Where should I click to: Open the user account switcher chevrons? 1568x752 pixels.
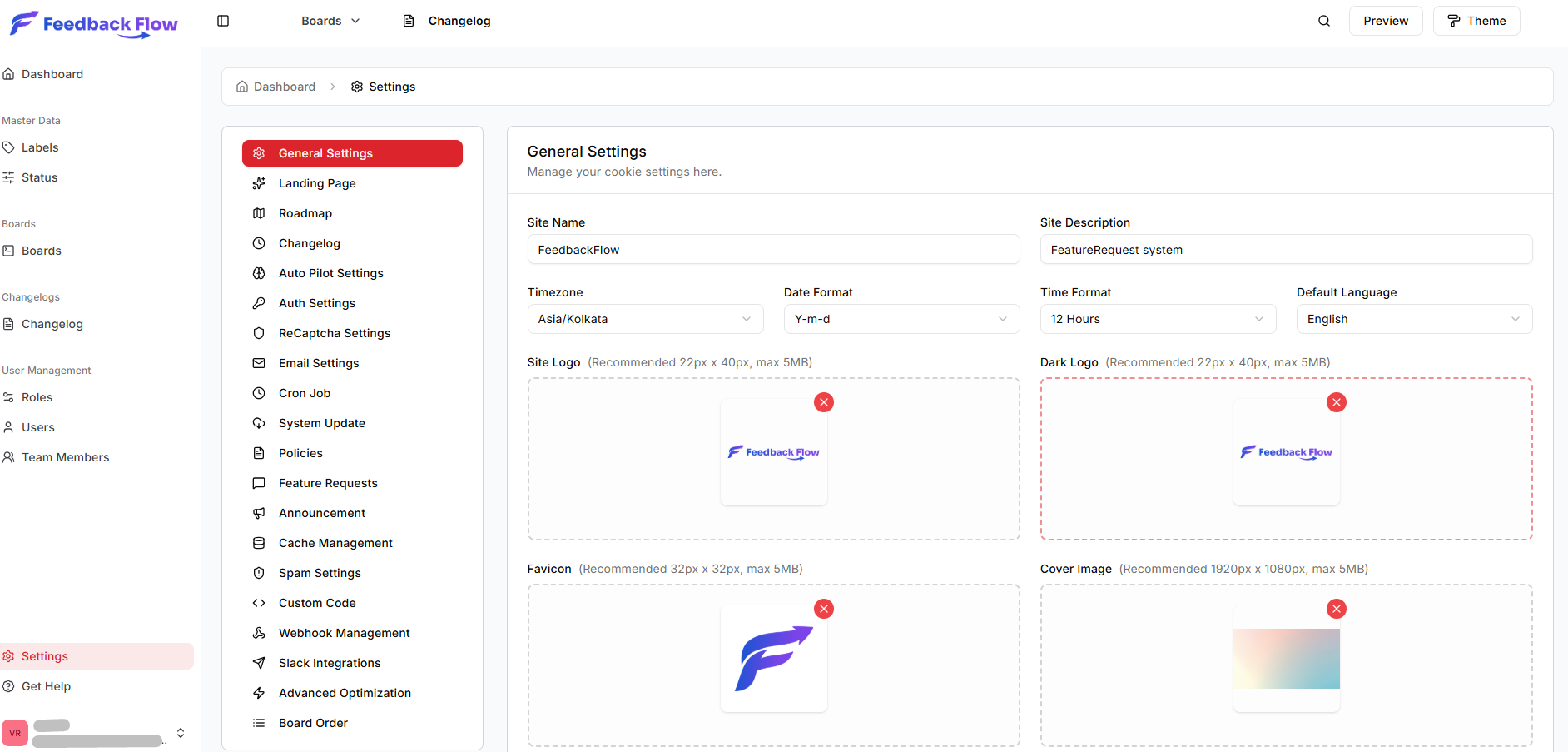(x=181, y=733)
